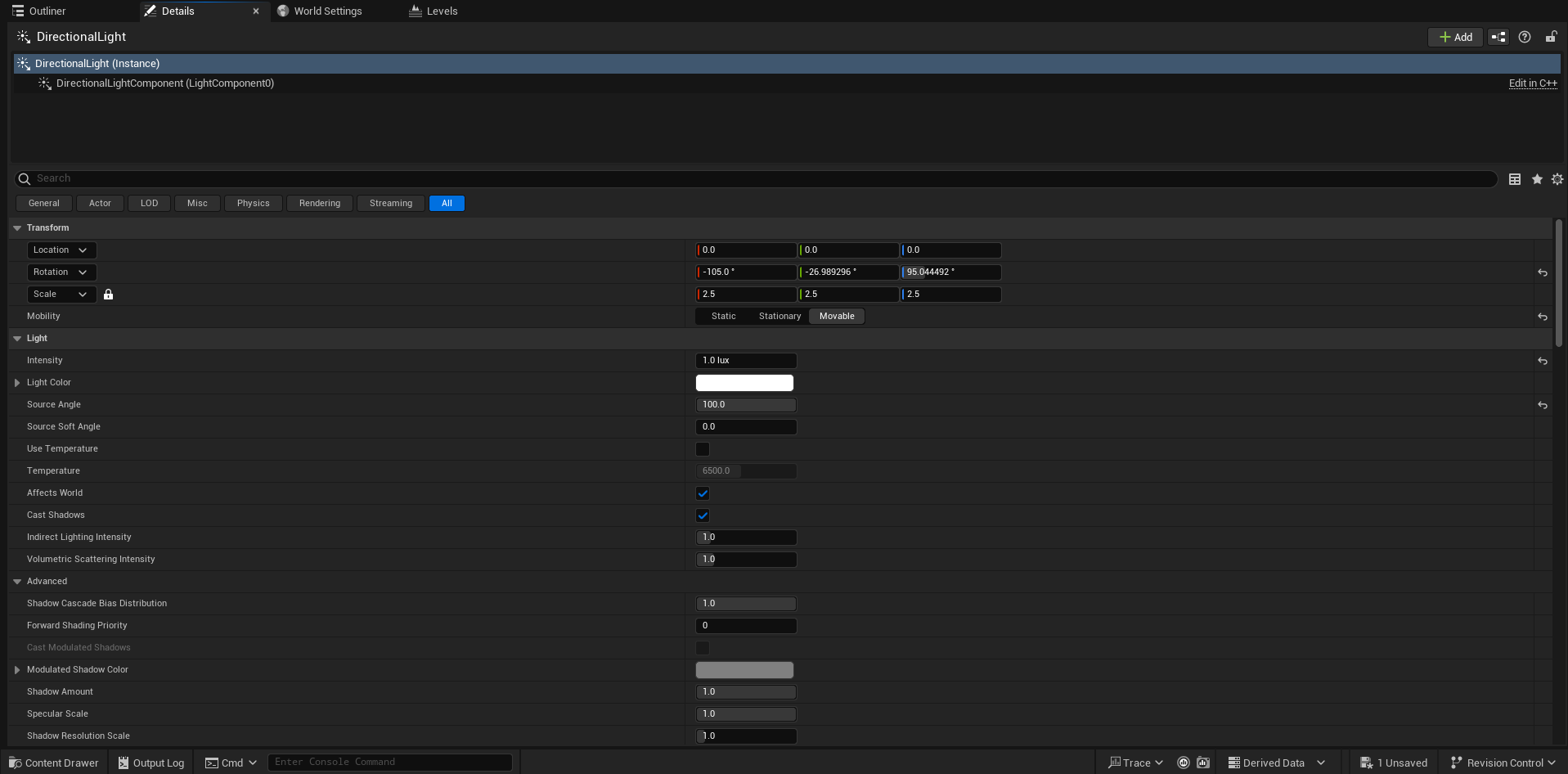
Task: Reset Rotation to default value
Action: point(1543,272)
